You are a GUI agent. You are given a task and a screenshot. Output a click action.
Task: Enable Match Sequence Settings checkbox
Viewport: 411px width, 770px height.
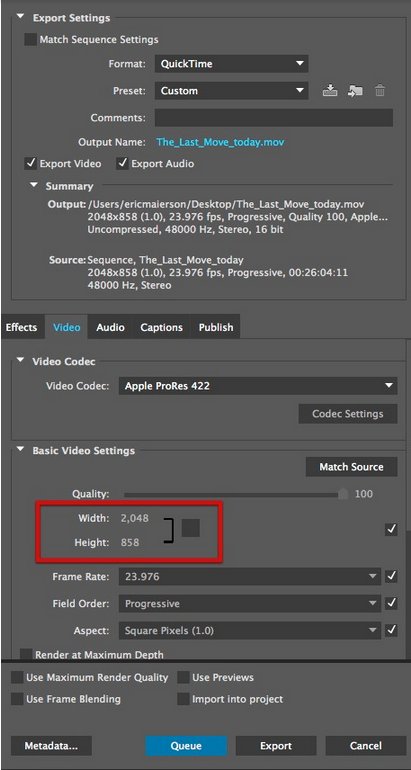click(x=30, y=39)
